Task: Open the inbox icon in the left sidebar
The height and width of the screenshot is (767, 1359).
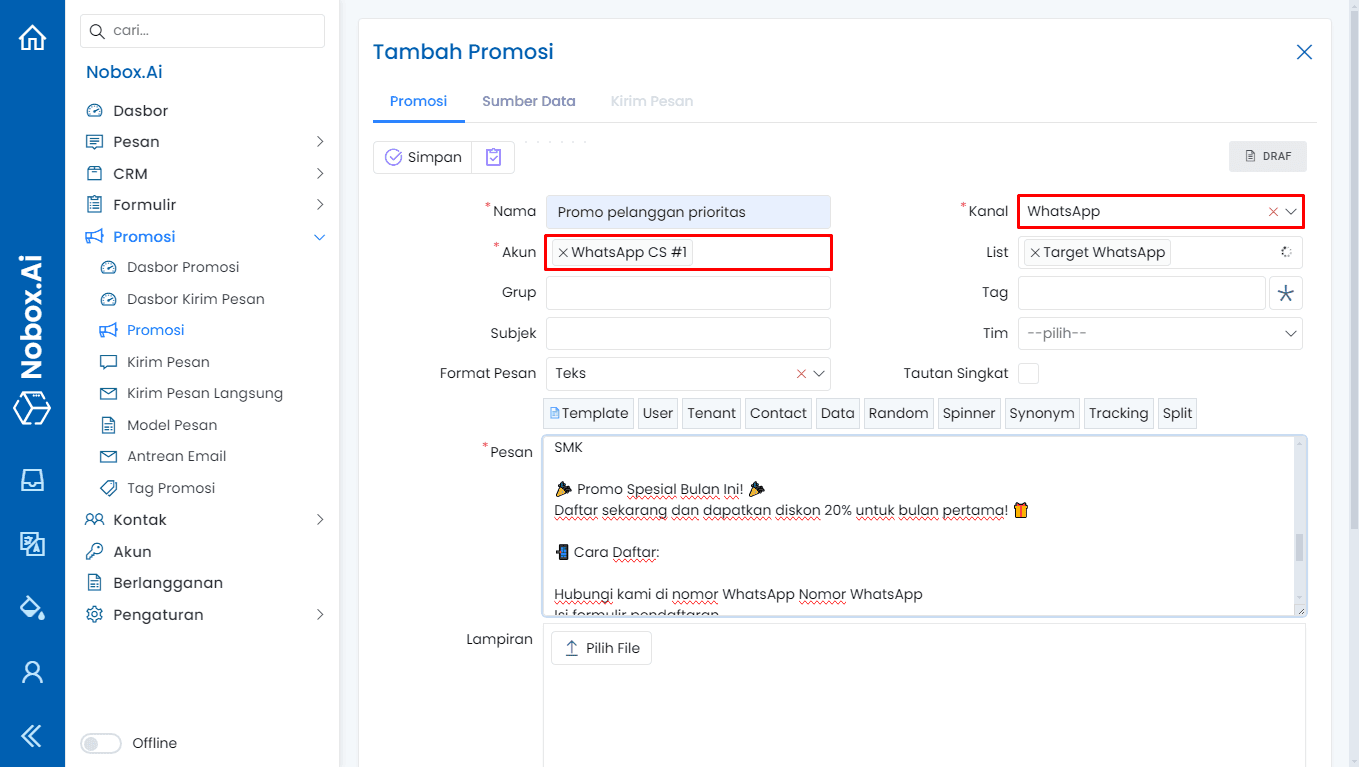Action: pos(33,480)
